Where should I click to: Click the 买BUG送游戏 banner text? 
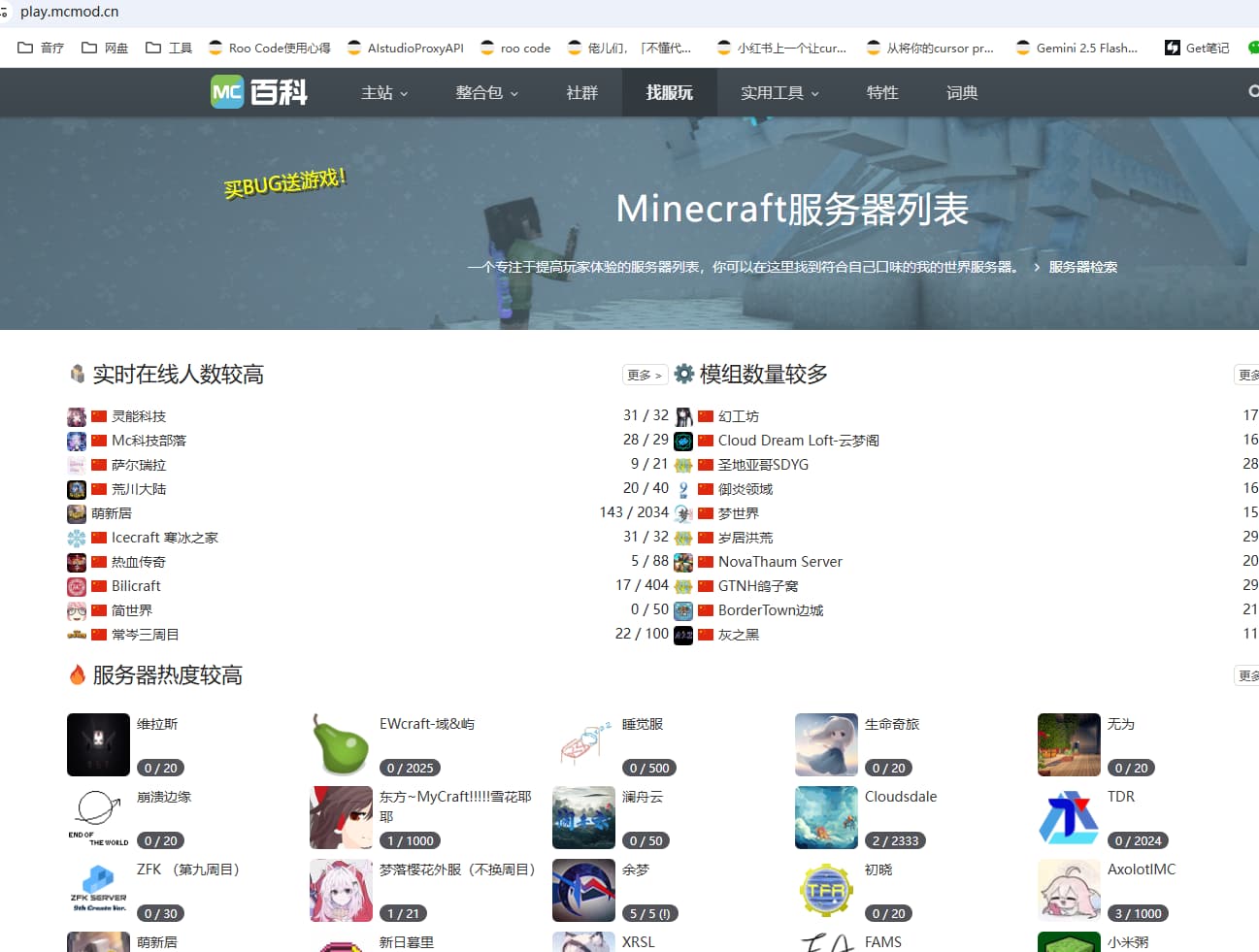point(284,182)
